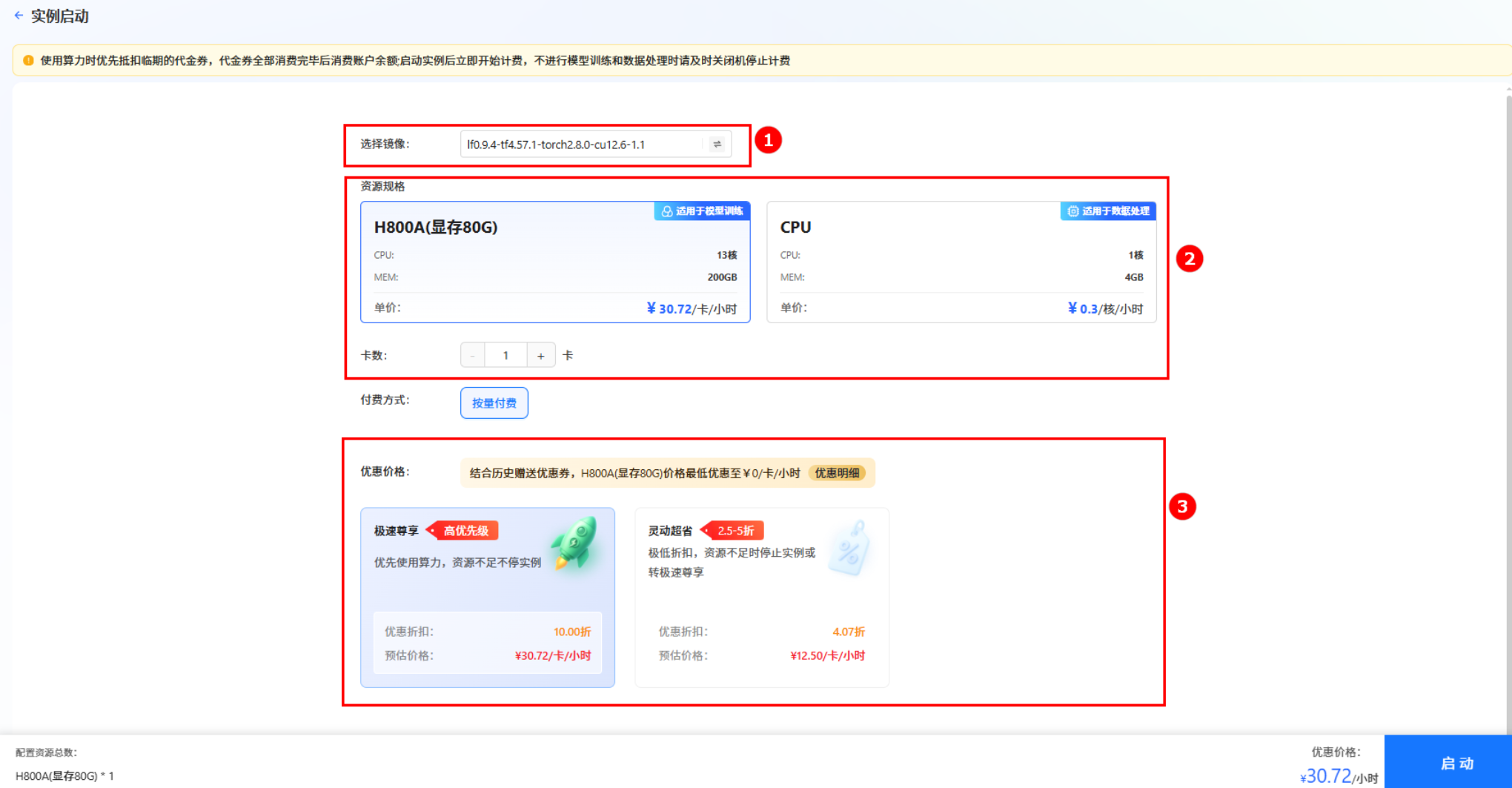Click the 适用于数据处理 badge on CPU card
The width and height of the screenshot is (1512, 788).
[x=1107, y=211]
